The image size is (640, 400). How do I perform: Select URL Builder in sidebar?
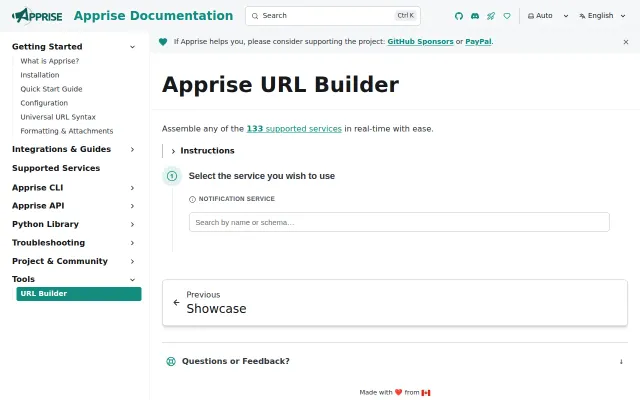pos(79,294)
